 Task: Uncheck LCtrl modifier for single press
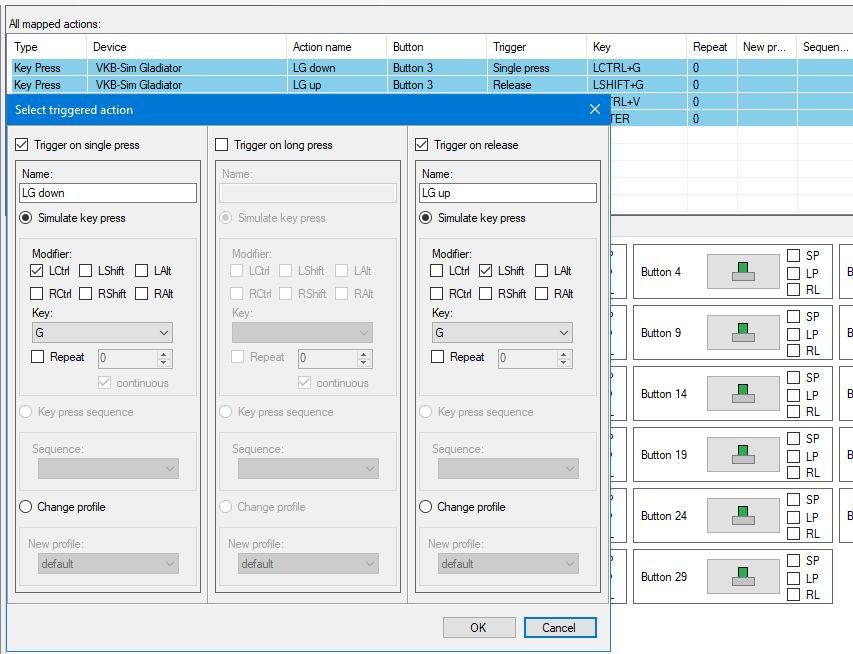pos(37,271)
